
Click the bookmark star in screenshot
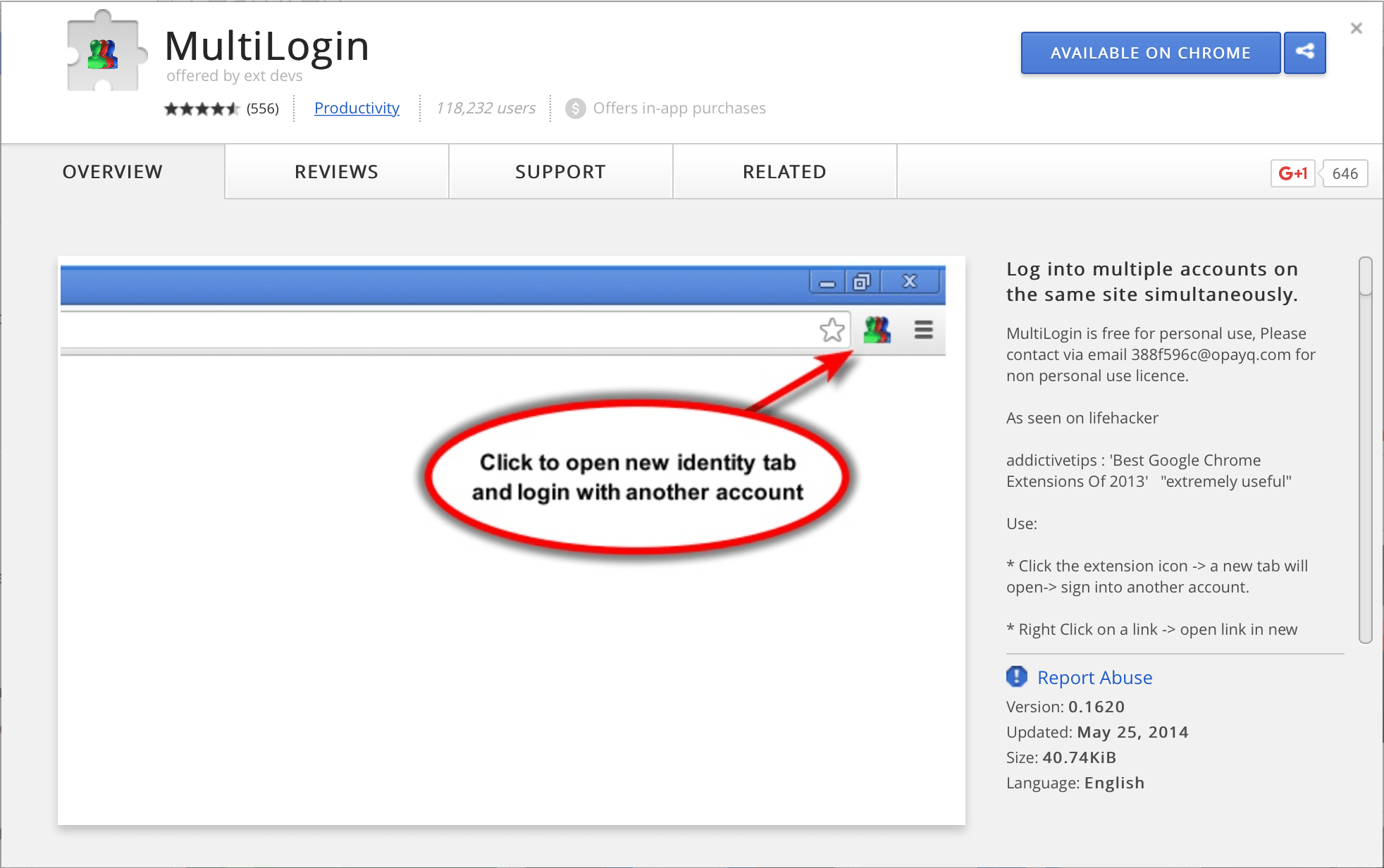832,329
